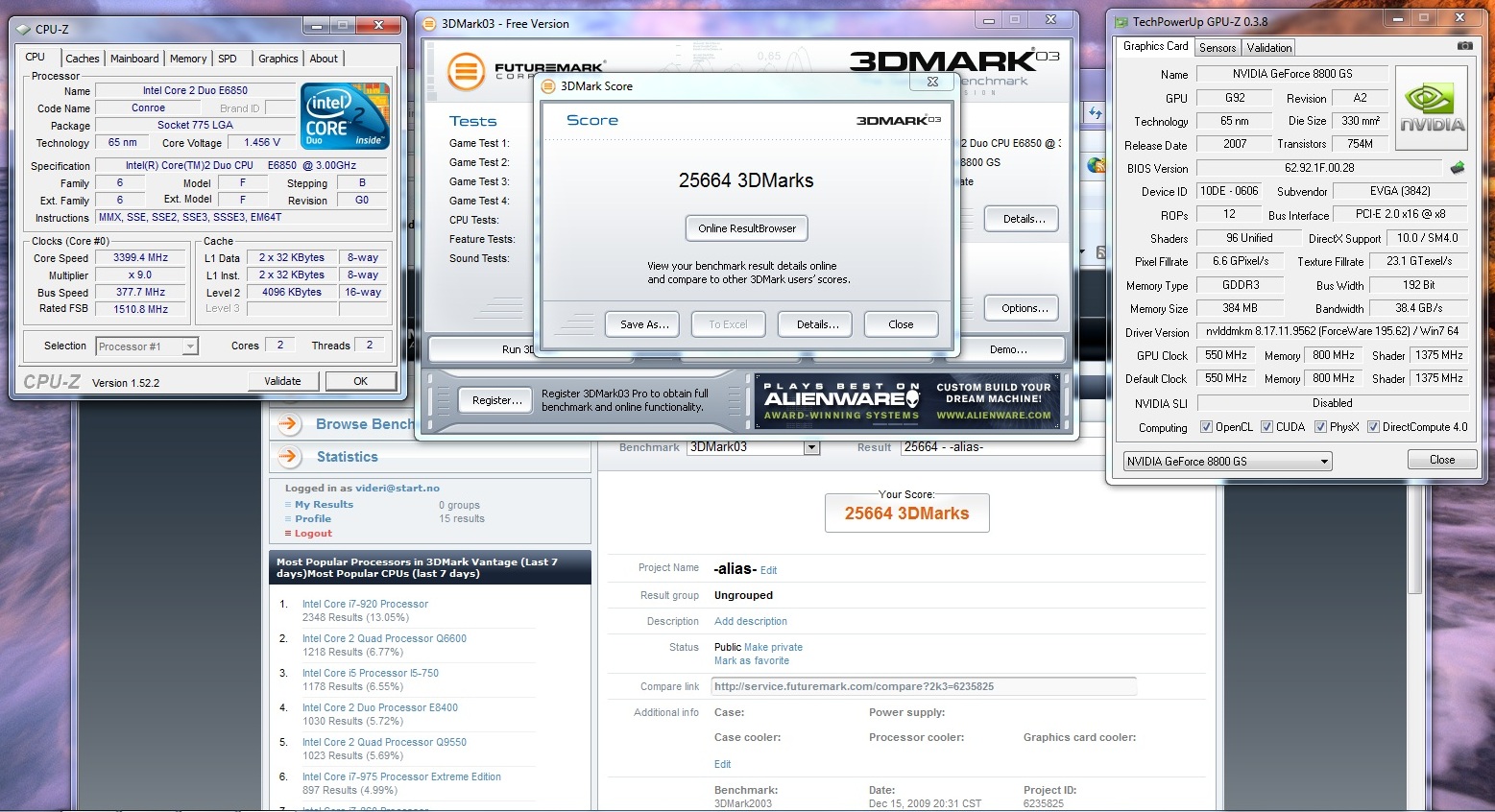
Task: Click the Register button in 3DMark03
Action: tap(497, 400)
